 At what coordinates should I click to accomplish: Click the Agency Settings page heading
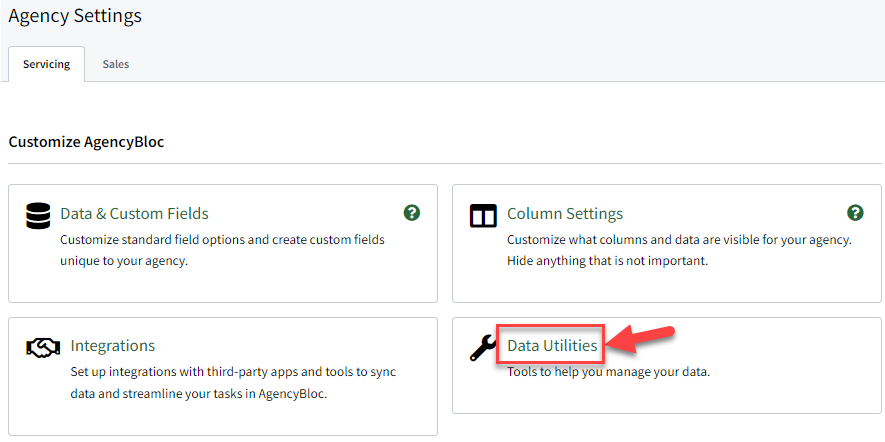pos(75,15)
